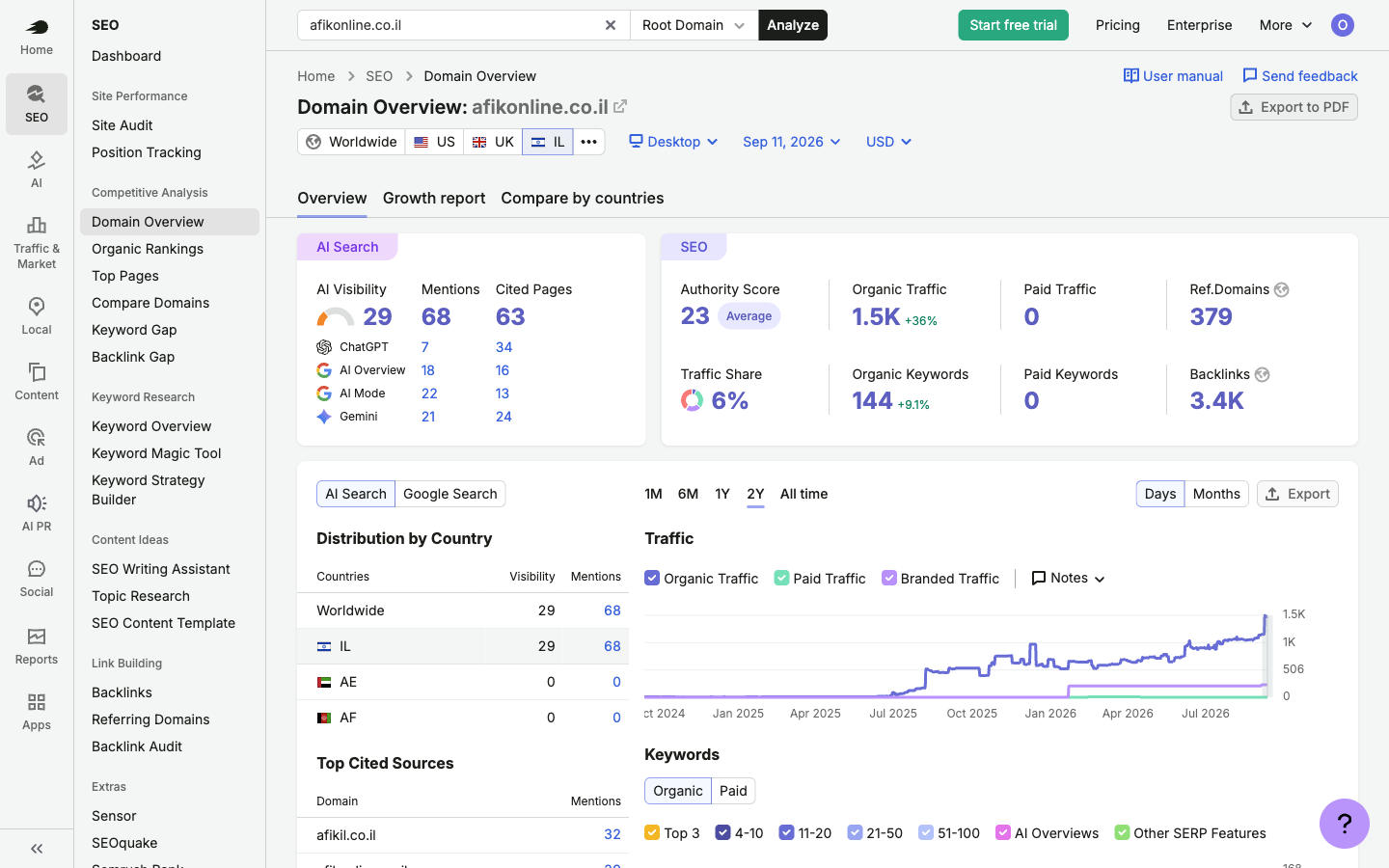Open Backlink Gap in sidebar
This screenshot has width=1389, height=868.
[x=133, y=357]
